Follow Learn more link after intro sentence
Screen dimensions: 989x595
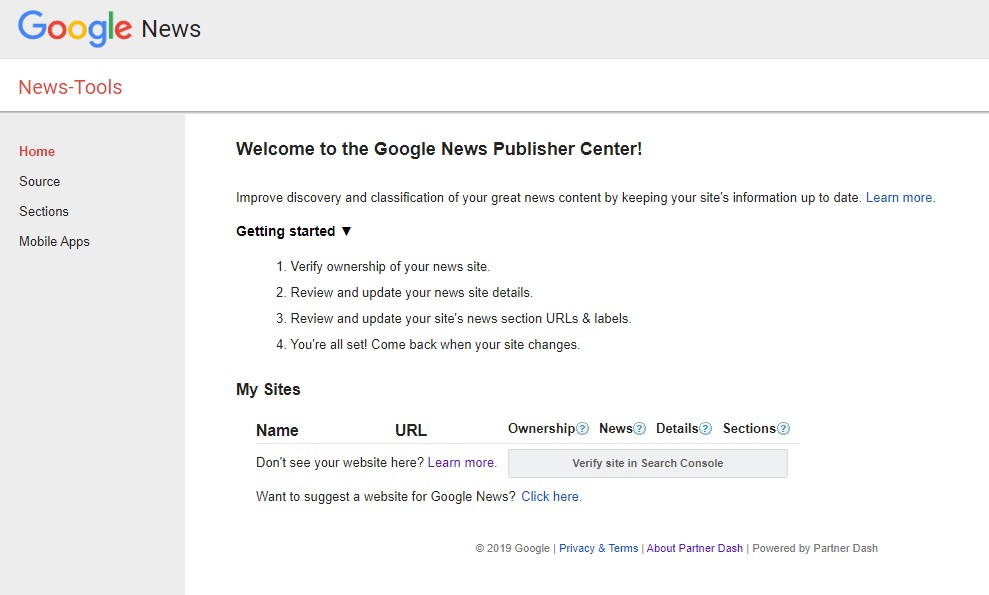point(900,197)
